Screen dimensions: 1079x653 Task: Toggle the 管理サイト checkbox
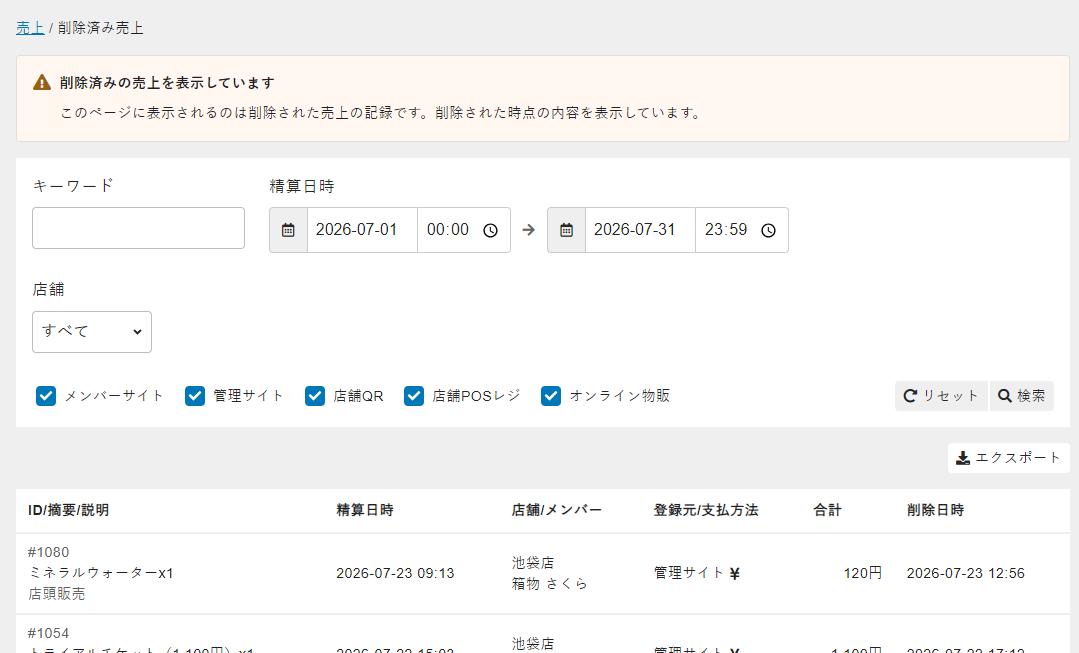coord(195,396)
